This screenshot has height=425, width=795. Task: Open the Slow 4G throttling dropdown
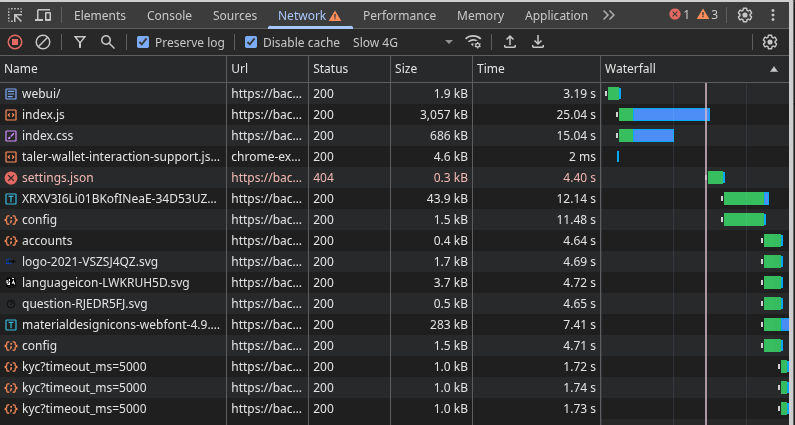point(403,43)
